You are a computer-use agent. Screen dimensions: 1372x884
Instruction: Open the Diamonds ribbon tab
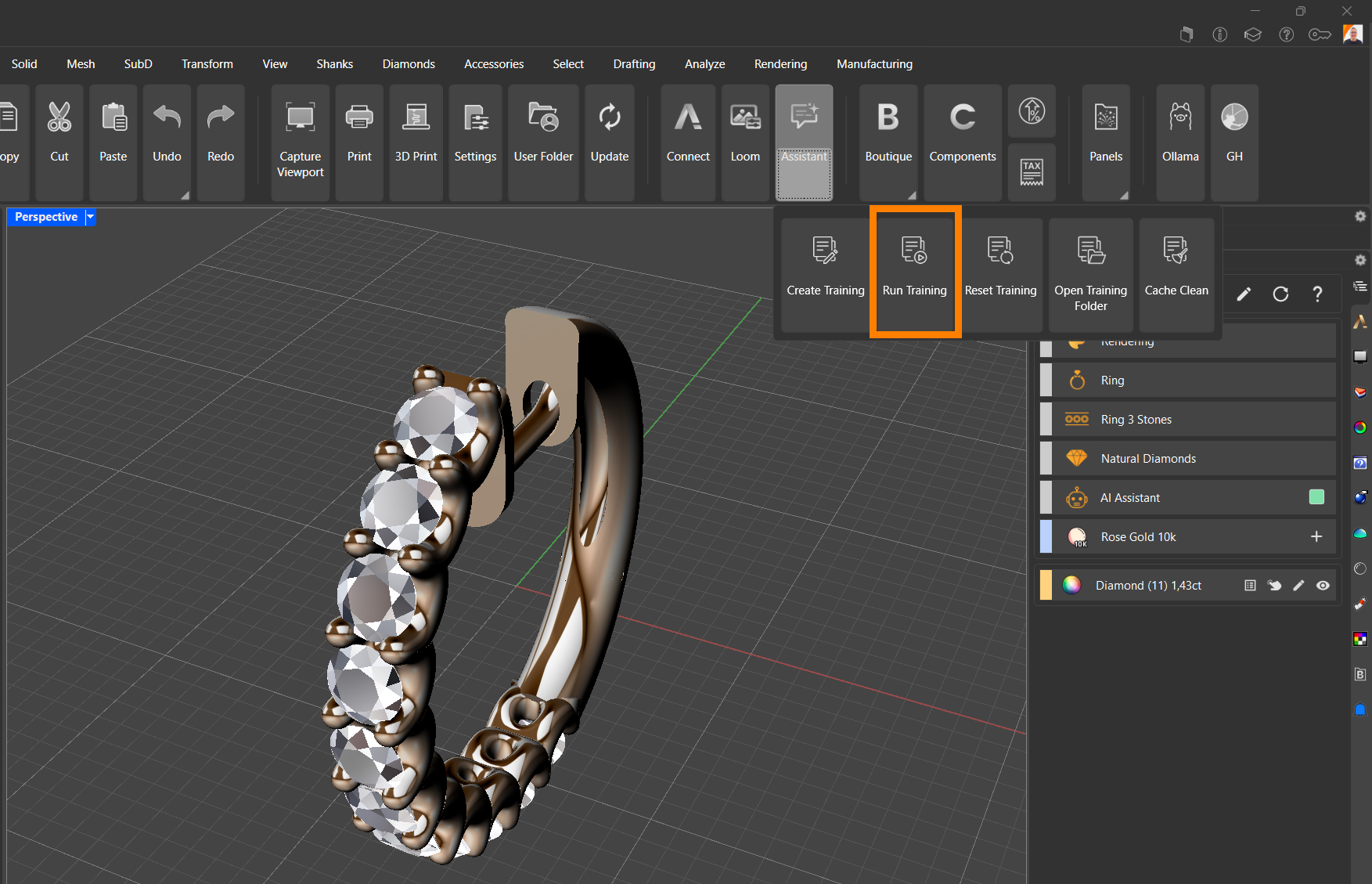(409, 64)
